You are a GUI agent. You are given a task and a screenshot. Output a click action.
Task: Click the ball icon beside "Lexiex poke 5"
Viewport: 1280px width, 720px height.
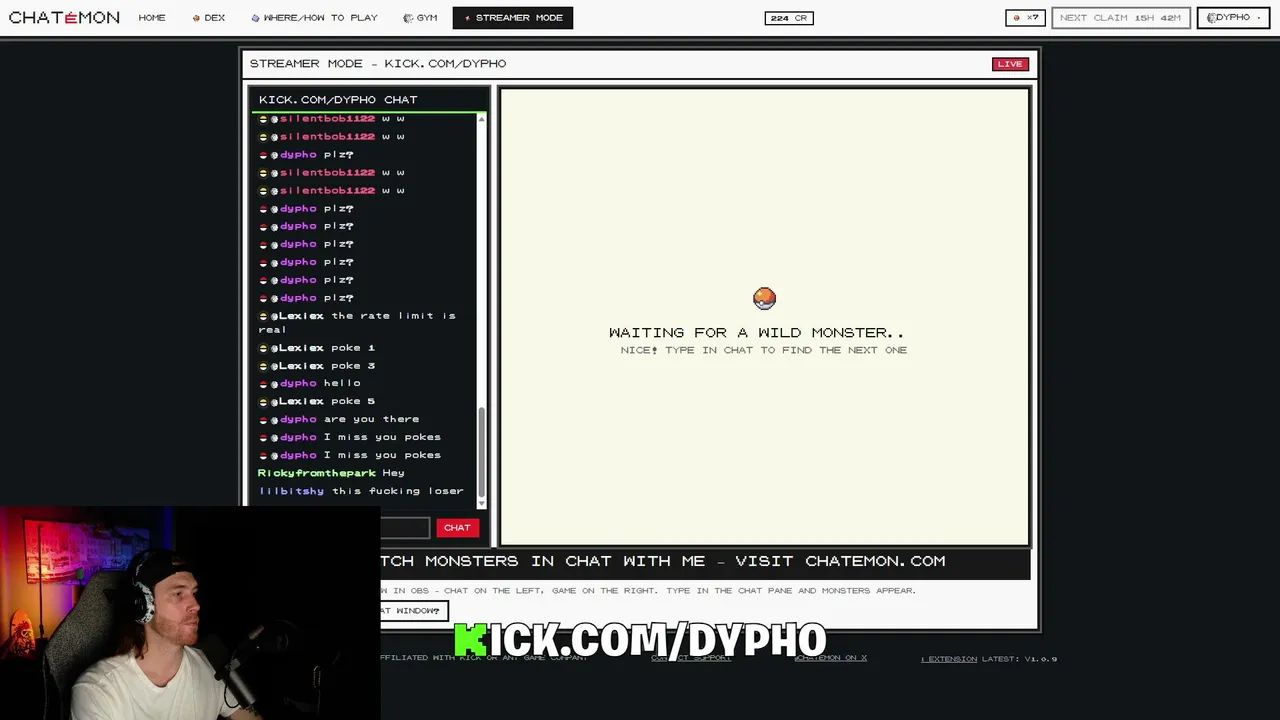263,402
